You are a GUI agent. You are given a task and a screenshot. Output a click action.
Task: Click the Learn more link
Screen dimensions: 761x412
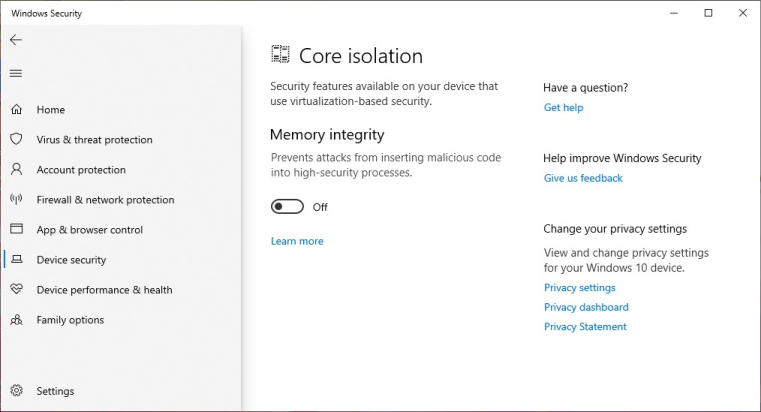297,241
